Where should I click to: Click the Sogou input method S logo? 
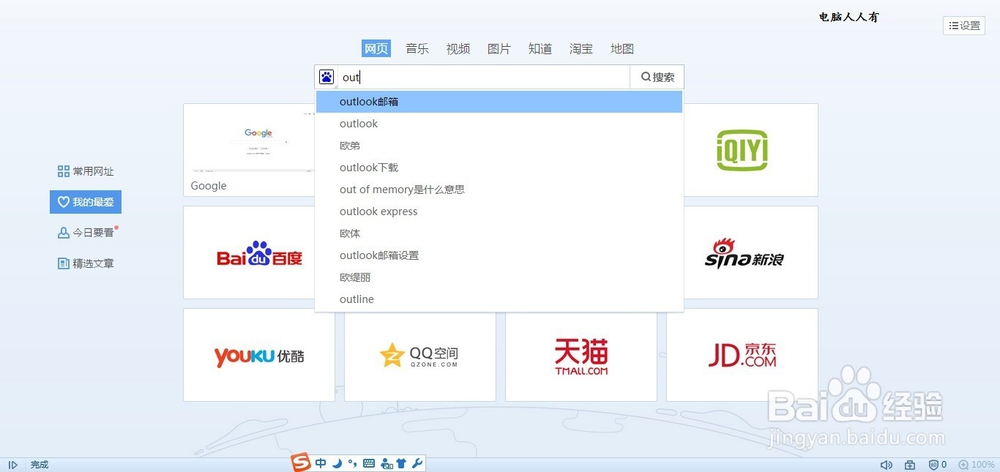click(301, 462)
